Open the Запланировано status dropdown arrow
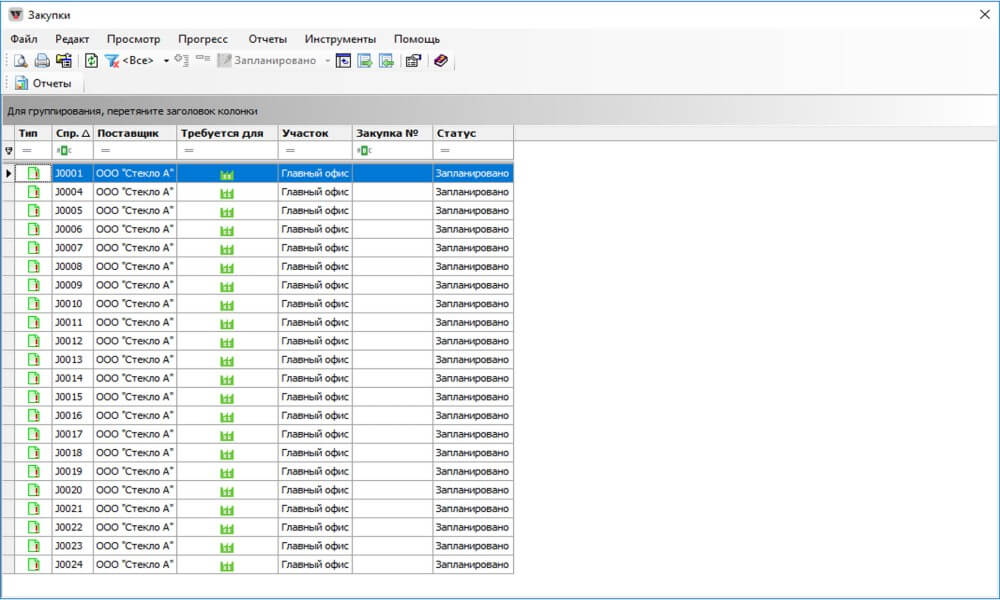This screenshot has width=1000, height=600. click(327, 61)
